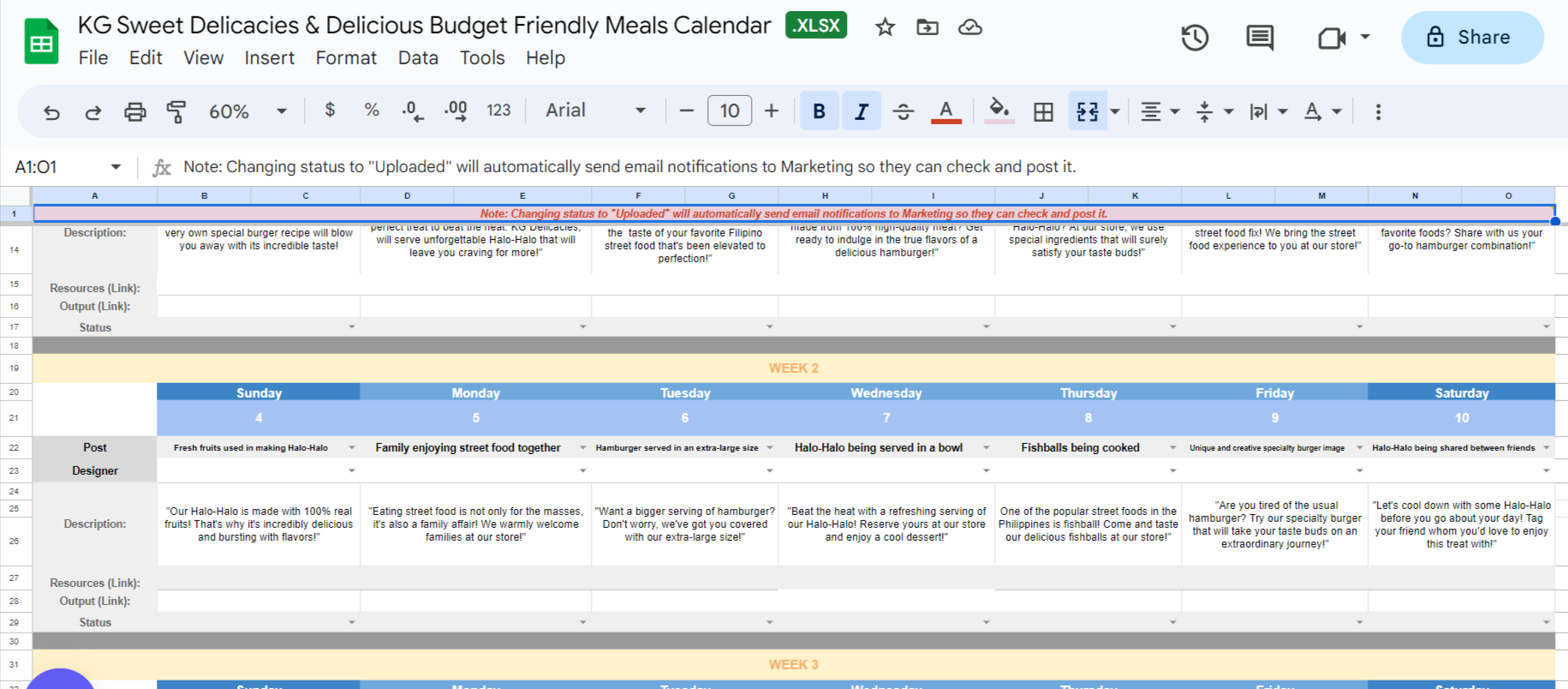Open the Arial font dropdown
The width and height of the screenshot is (1568, 689).
[596, 111]
